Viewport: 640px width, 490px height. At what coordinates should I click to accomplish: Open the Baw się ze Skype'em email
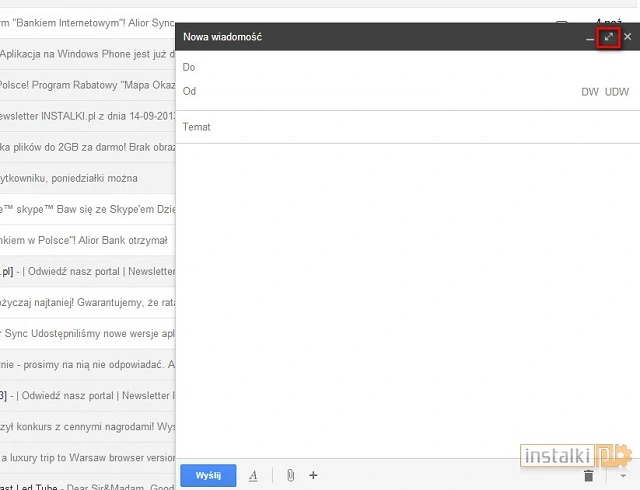click(x=87, y=209)
